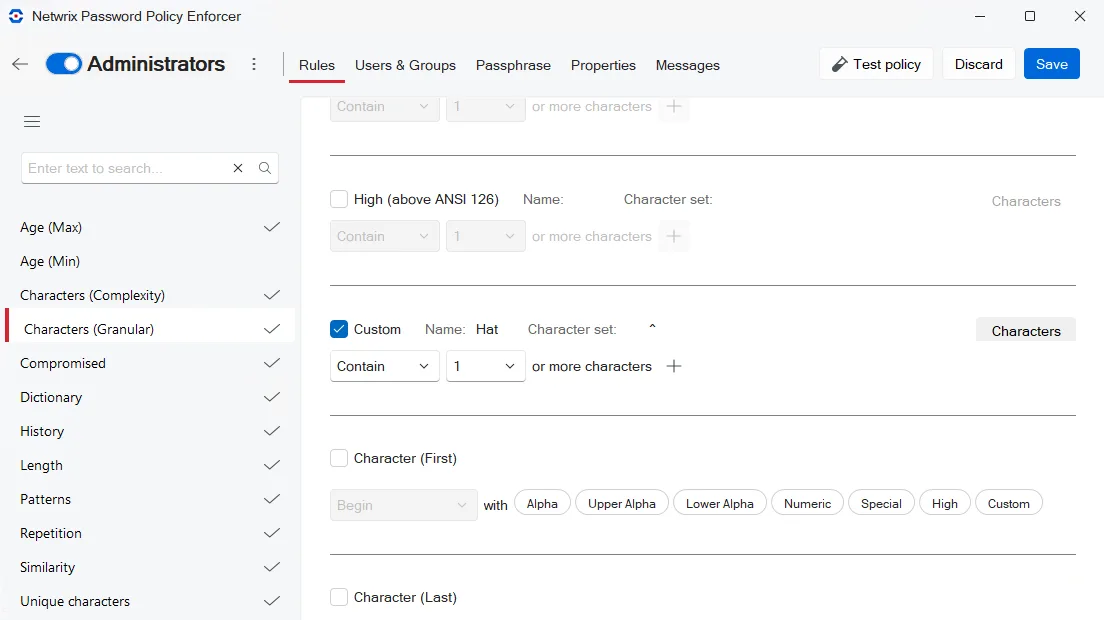The height and width of the screenshot is (620, 1104).
Task: Click the Netwrix app logo icon
Action: (16, 15)
